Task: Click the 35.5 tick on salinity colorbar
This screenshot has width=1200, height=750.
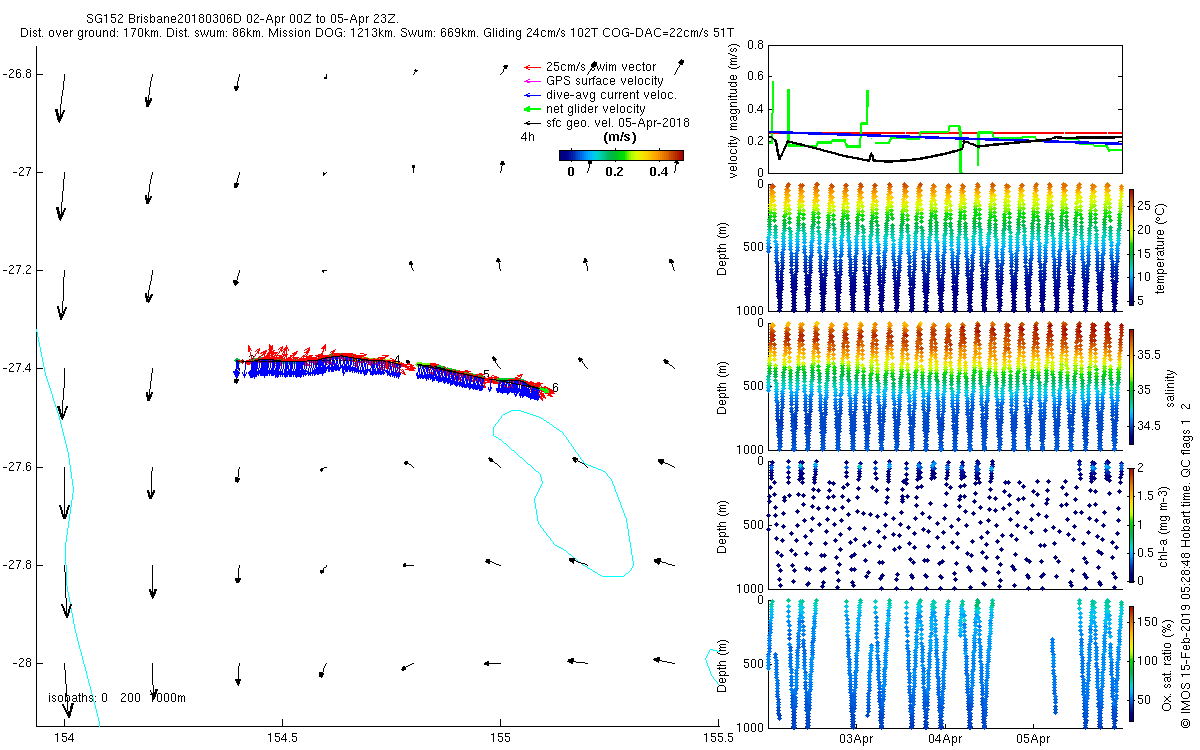Action: 1150,355
